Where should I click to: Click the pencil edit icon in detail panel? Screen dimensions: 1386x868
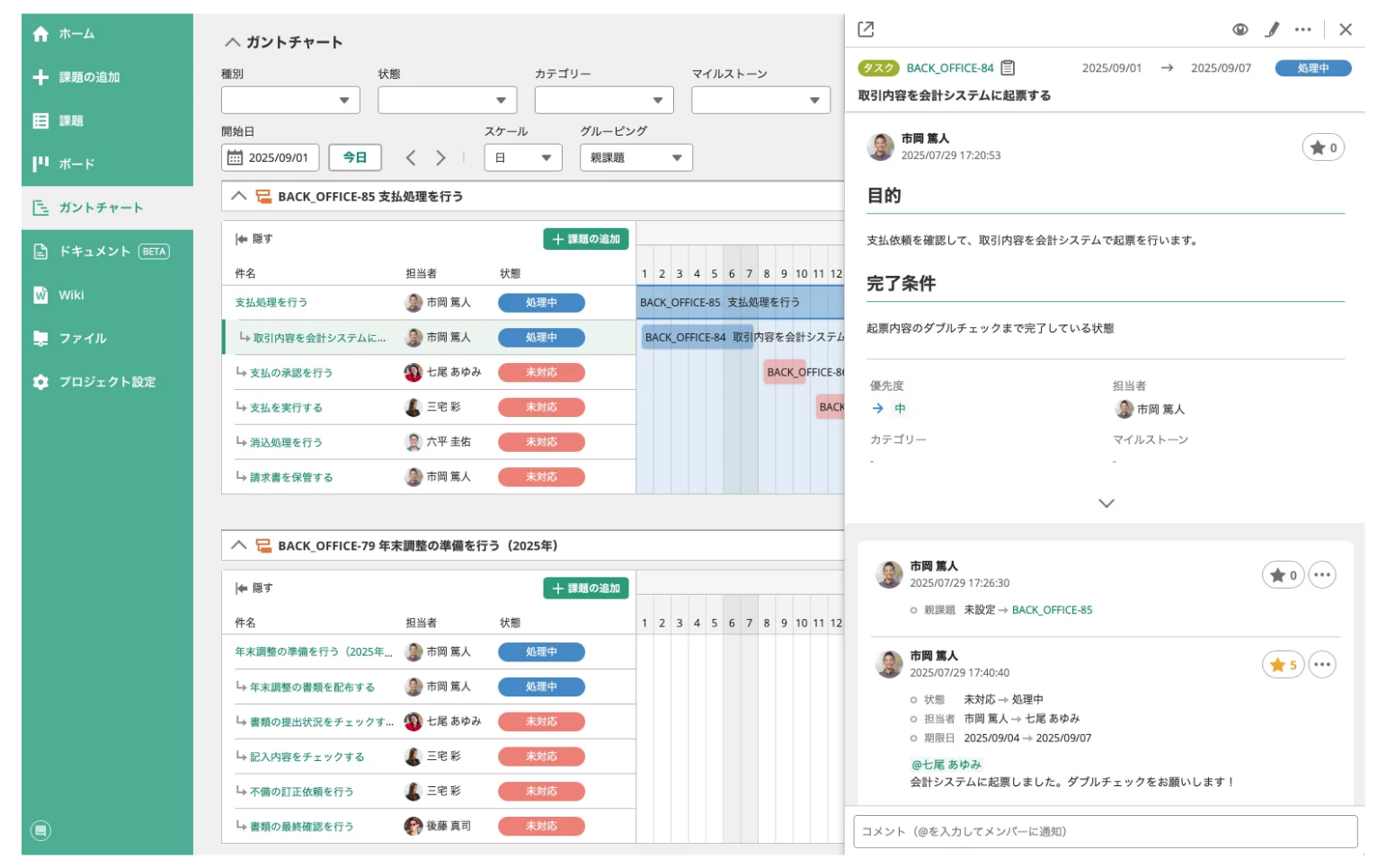pos(1272,30)
